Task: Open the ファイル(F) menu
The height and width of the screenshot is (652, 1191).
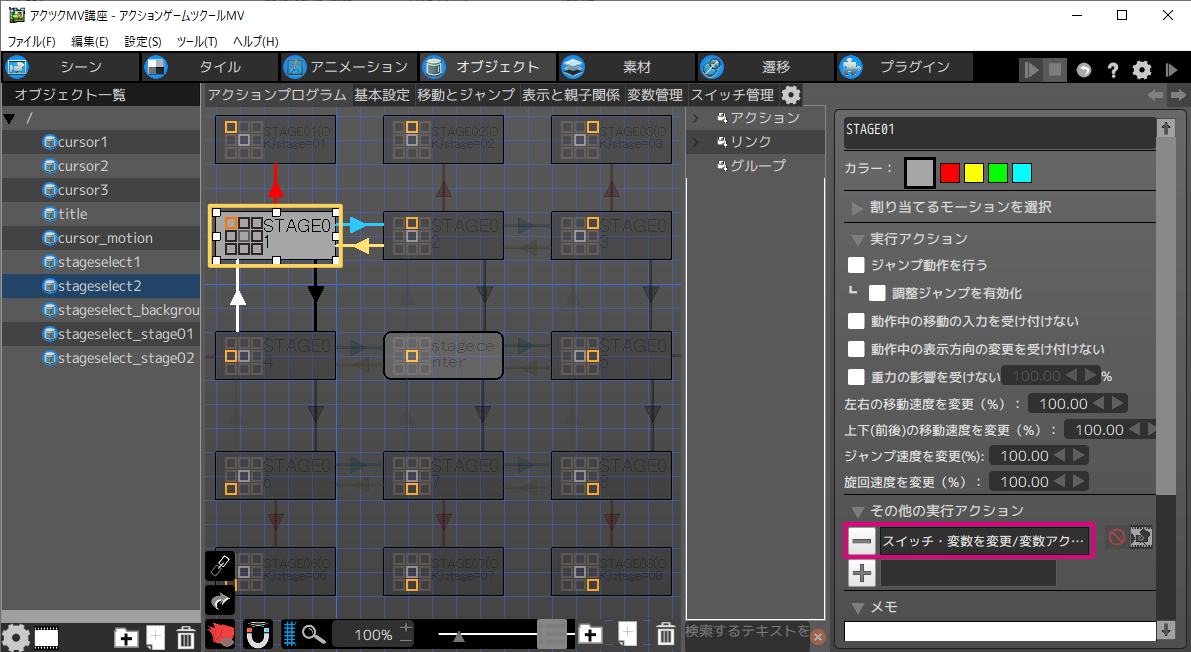Action: (x=32, y=42)
